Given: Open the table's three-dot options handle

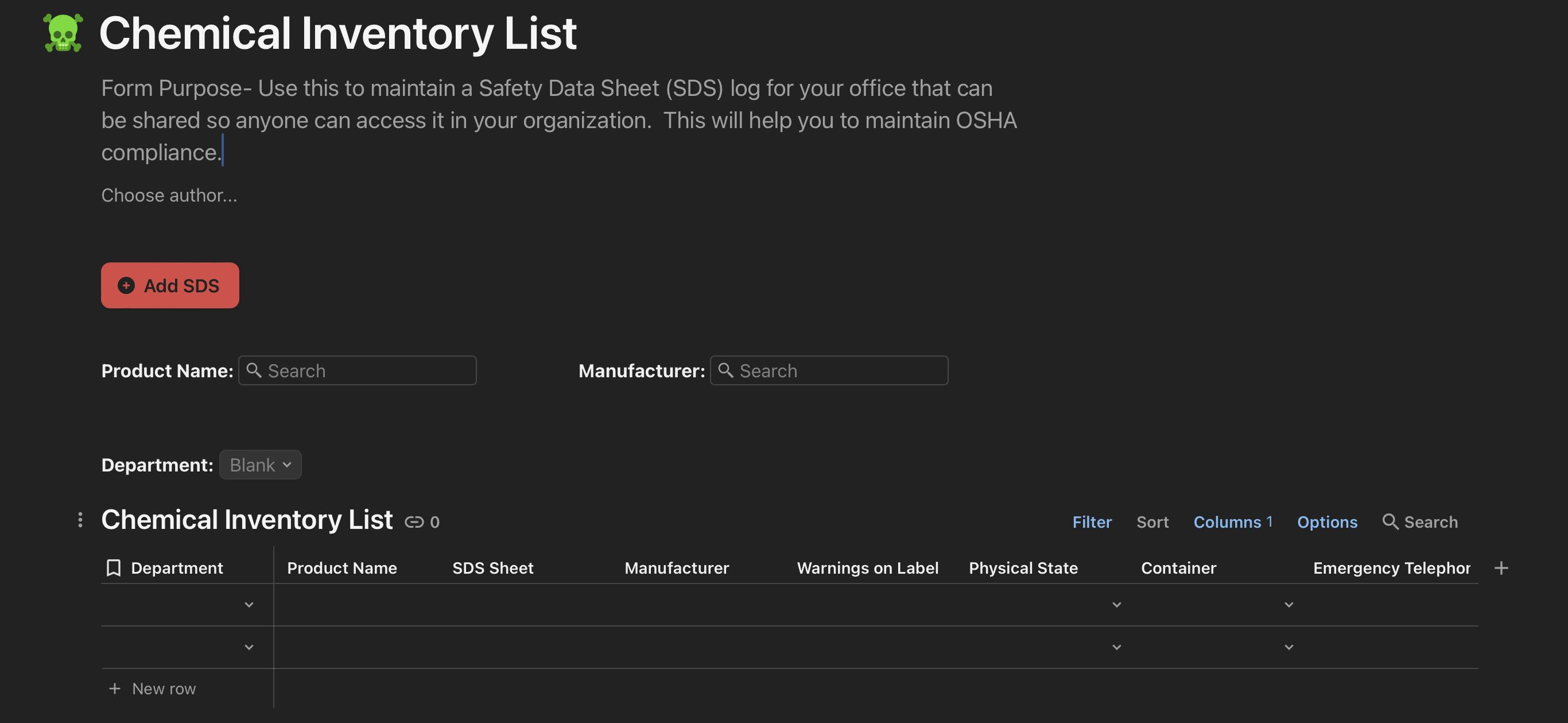Looking at the screenshot, I should [x=80, y=520].
